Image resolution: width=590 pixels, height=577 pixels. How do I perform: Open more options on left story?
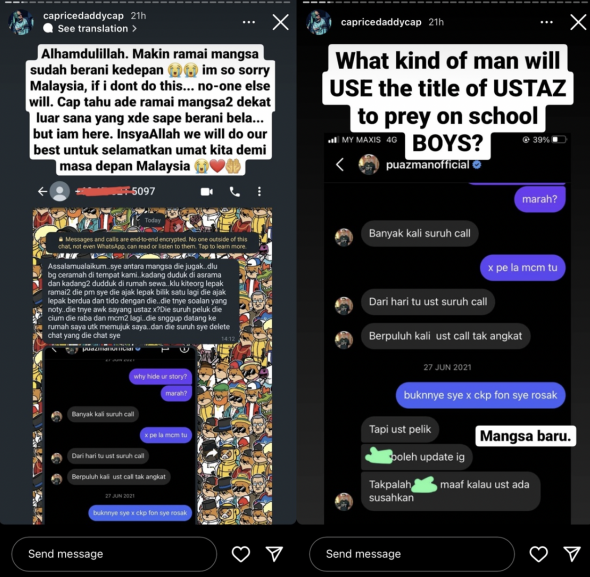tap(249, 22)
